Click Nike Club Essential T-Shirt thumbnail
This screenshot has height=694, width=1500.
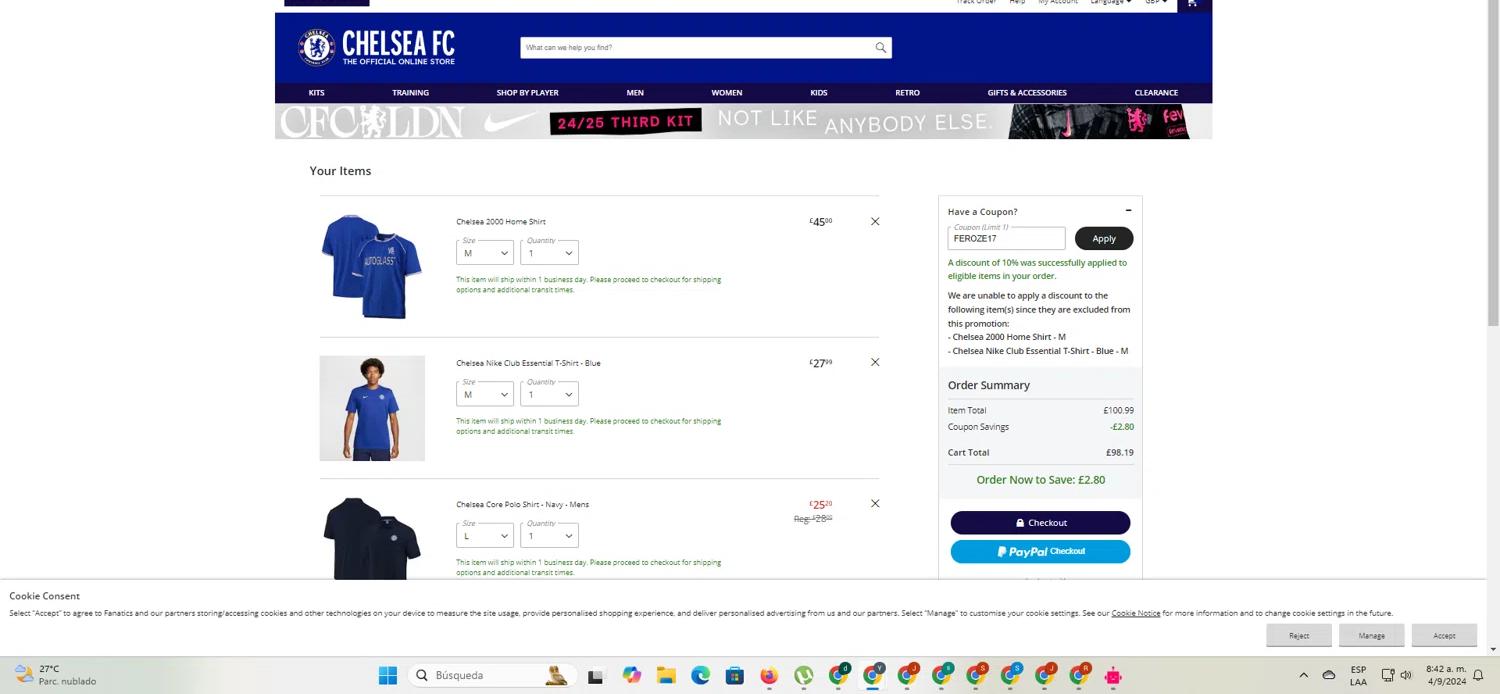(372, 408)
